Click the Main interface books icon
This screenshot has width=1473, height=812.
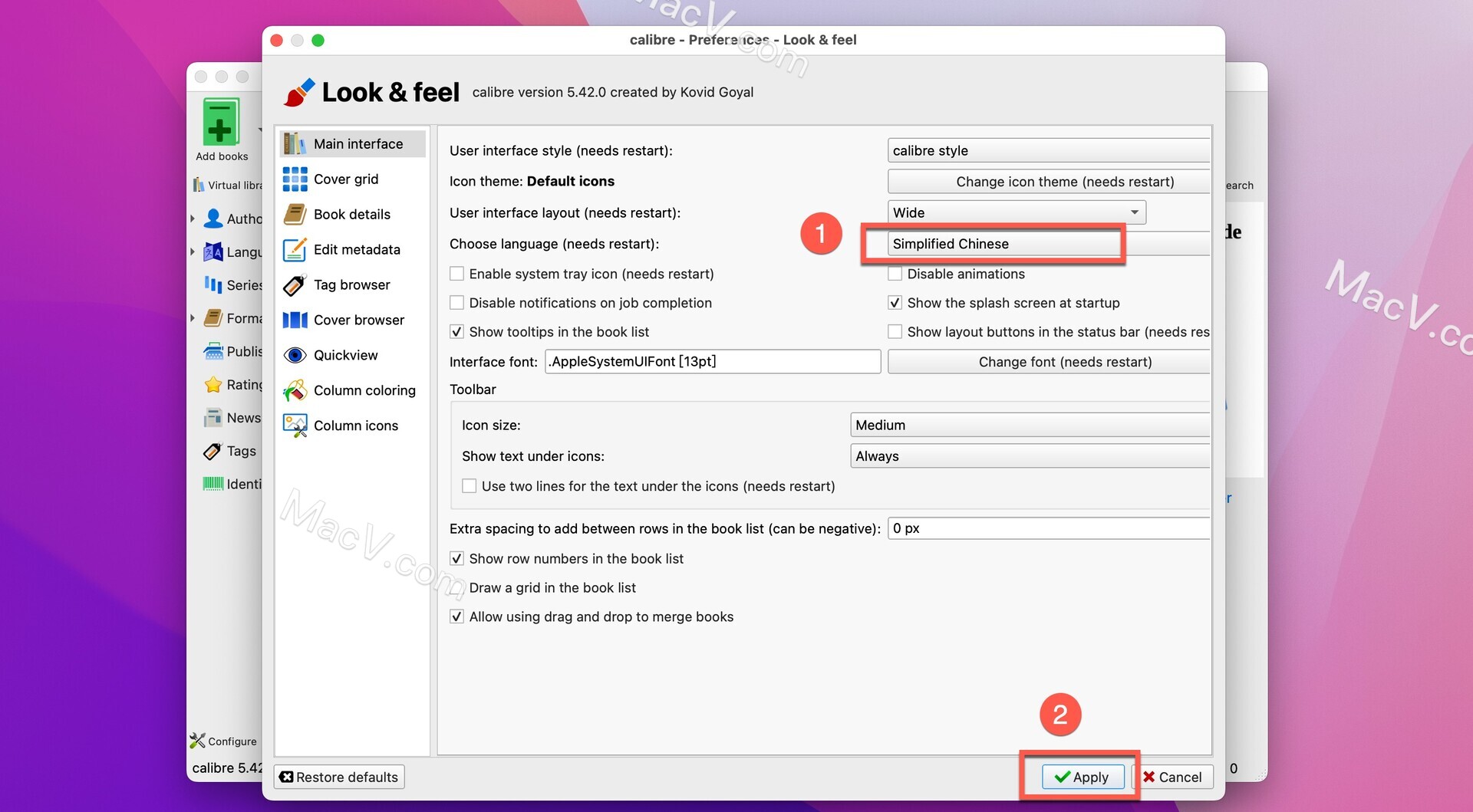pos(295,143)
